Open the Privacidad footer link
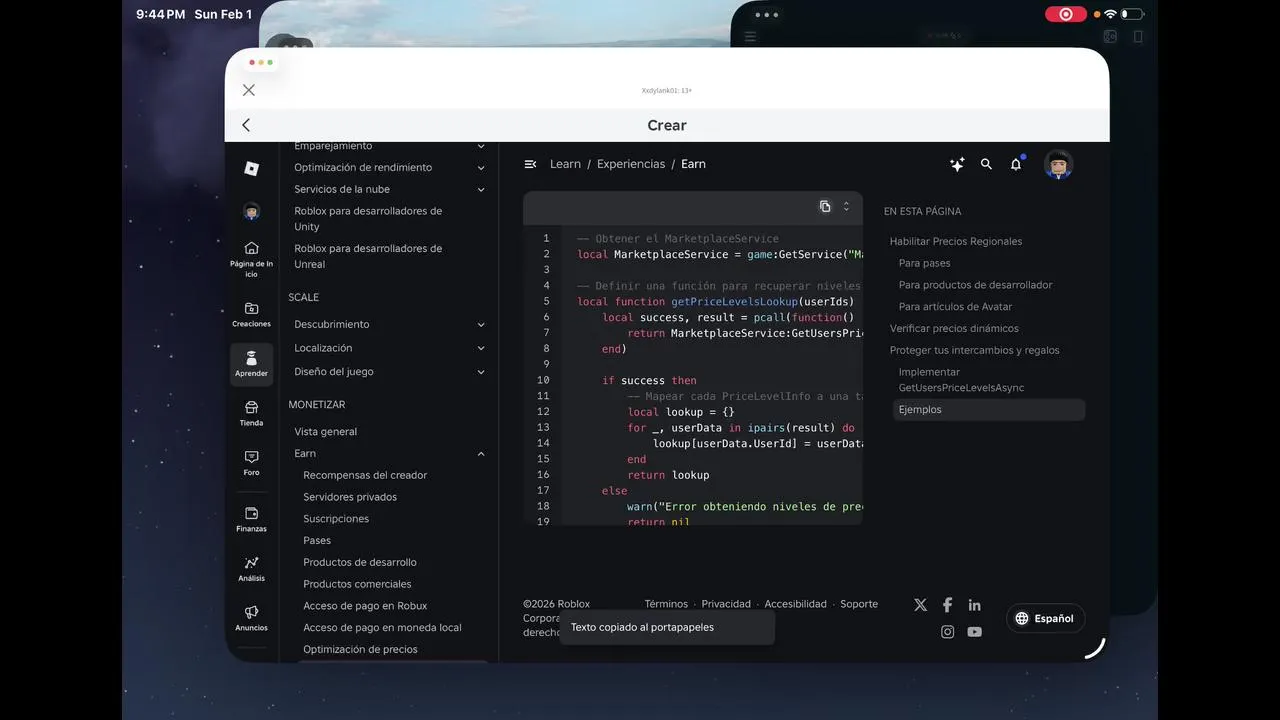 click(726, 604)
